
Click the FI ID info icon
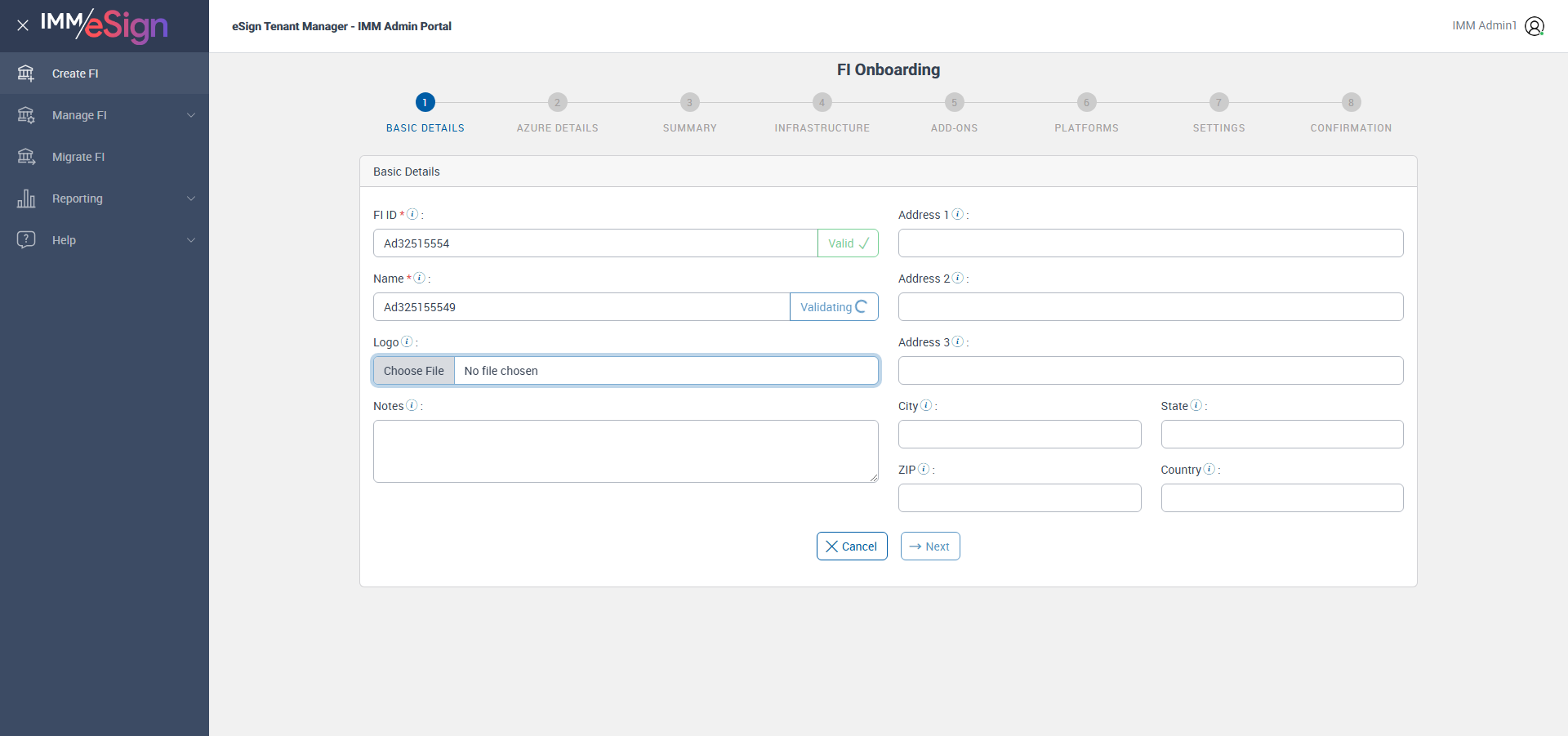(412, 214)
